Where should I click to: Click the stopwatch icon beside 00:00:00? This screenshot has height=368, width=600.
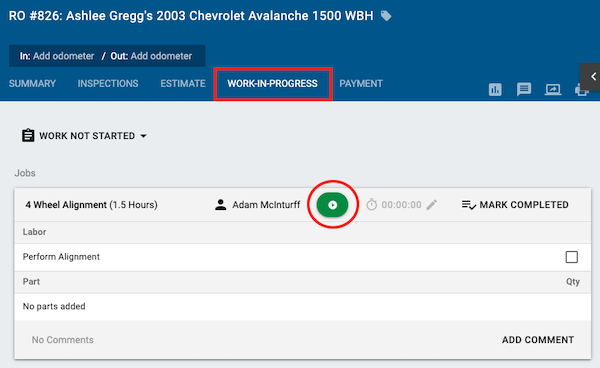click(372, 205)
